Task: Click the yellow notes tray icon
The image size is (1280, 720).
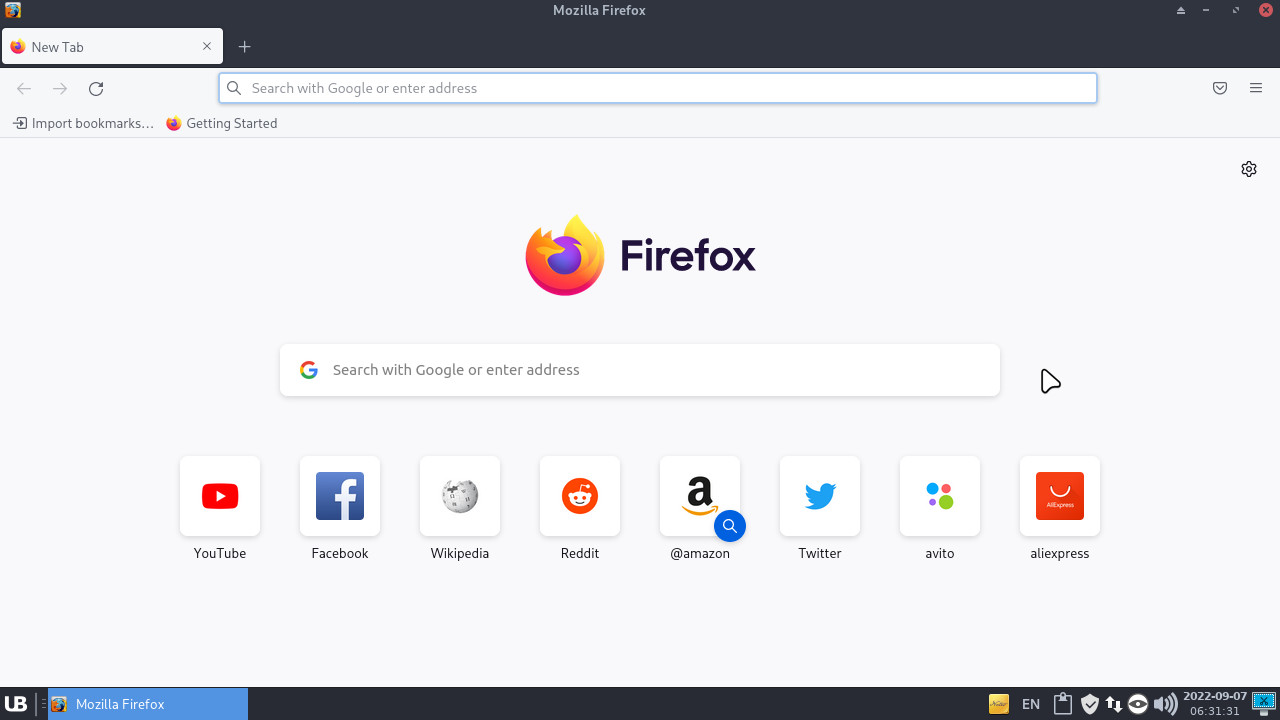Action: point(999,704)
